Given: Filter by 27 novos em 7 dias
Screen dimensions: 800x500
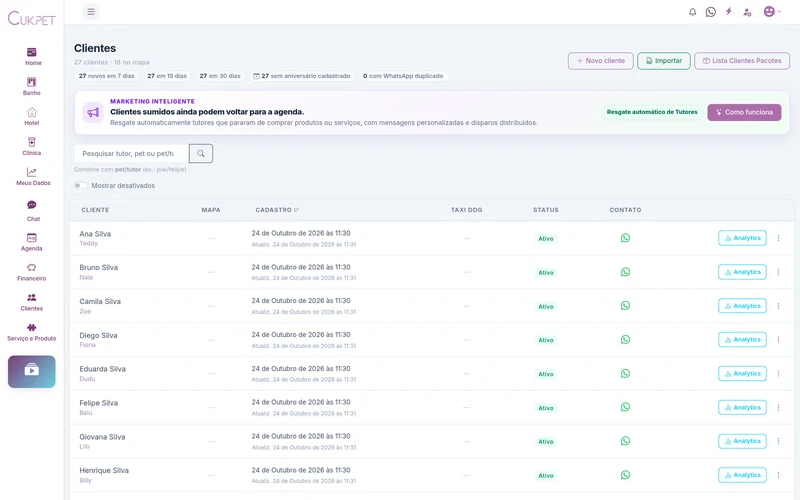Looking at the screenshot, I should (106, 76).
